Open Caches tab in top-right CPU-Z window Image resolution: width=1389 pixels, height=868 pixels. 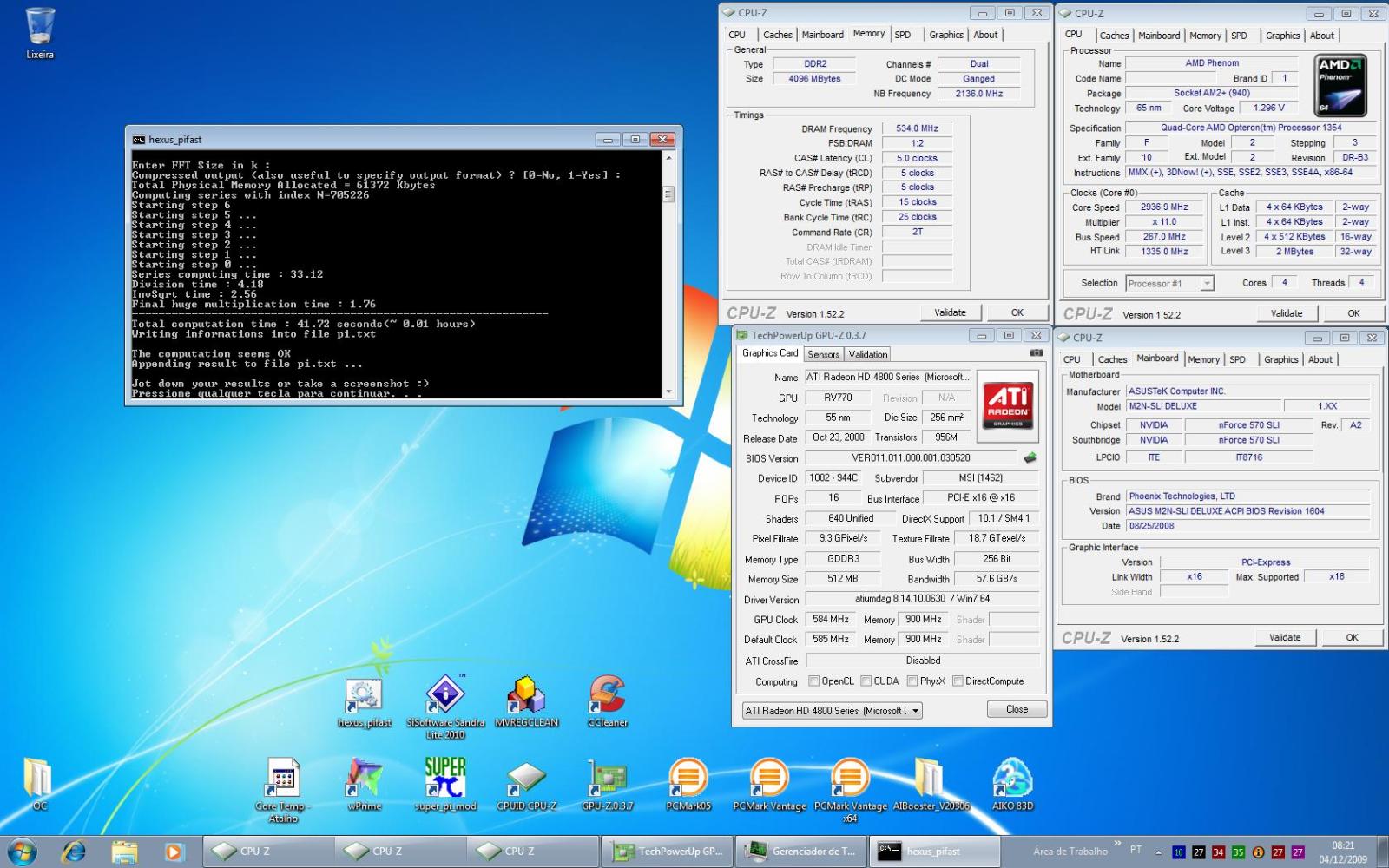click(1114, 36)
